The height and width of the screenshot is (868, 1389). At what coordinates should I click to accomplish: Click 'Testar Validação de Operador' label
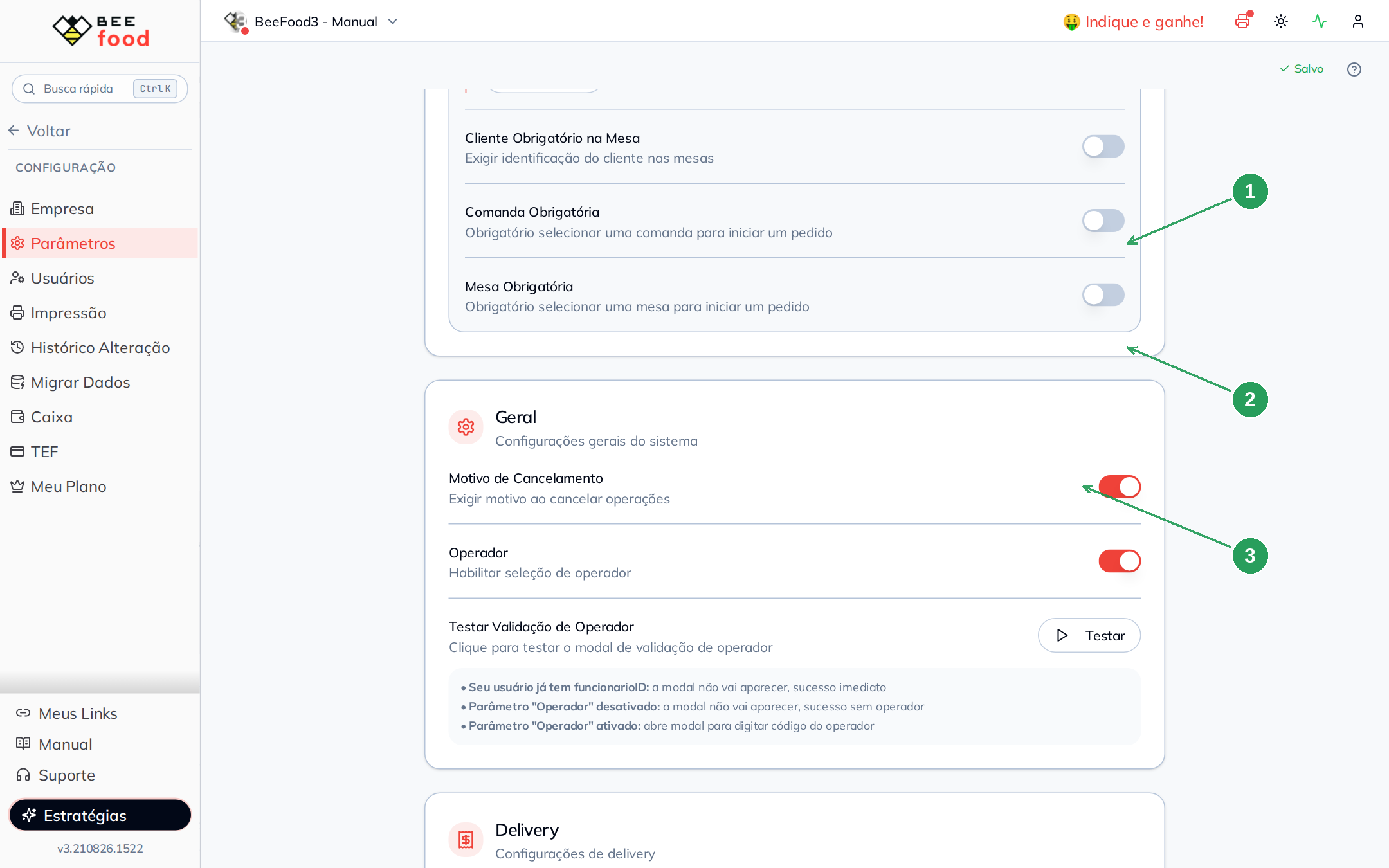pos(541,627)
